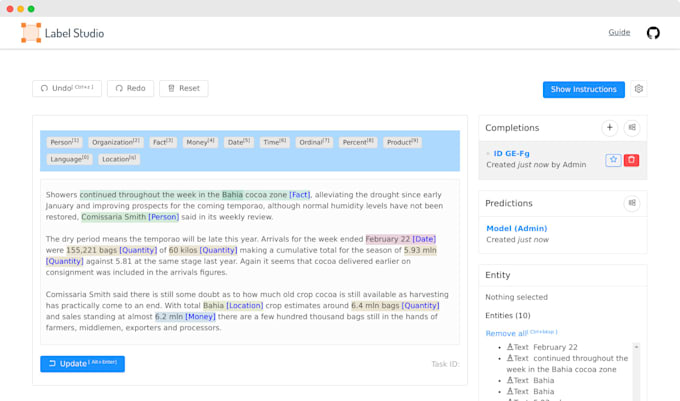The width and height of the screenshot is (680, 401).
Task: Toggle Completions panel list view icon
Action: tap(632, 128)
